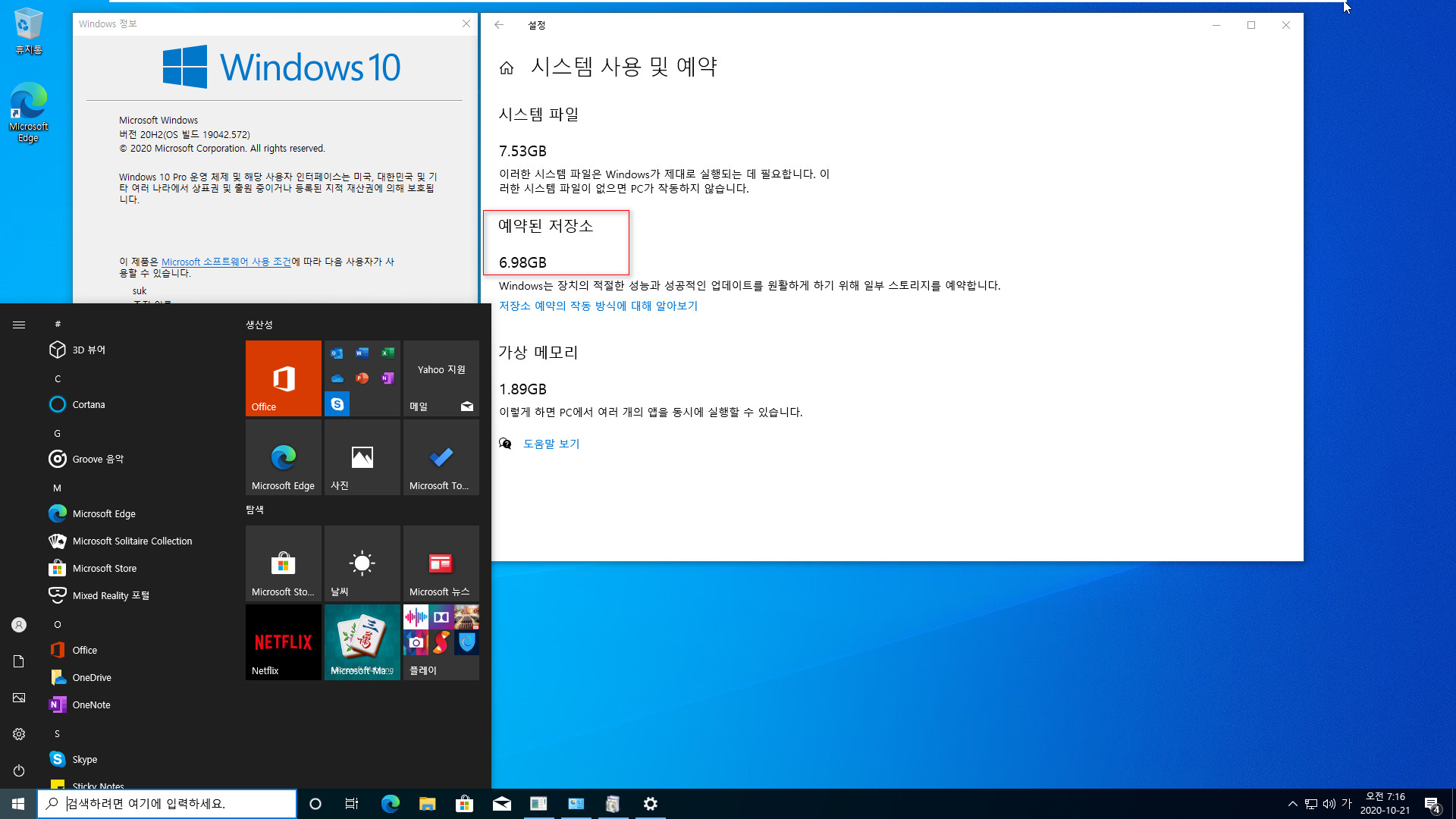
Task: Jump to letter M group header
Action: coord(58,488)
